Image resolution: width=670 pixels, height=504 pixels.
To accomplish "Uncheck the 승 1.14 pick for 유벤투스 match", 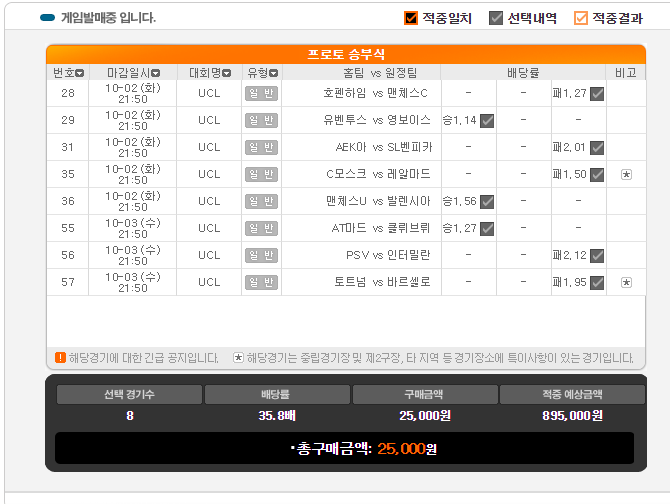I will 487,120.
